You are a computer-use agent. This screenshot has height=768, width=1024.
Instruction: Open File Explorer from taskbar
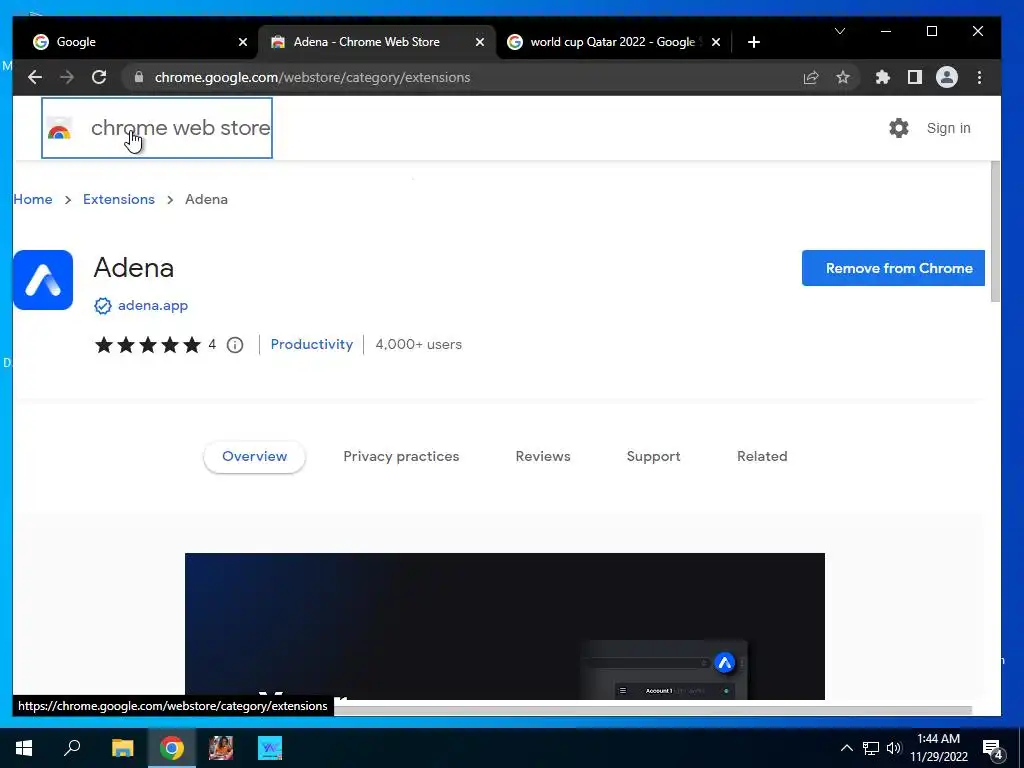coord(122,748)
